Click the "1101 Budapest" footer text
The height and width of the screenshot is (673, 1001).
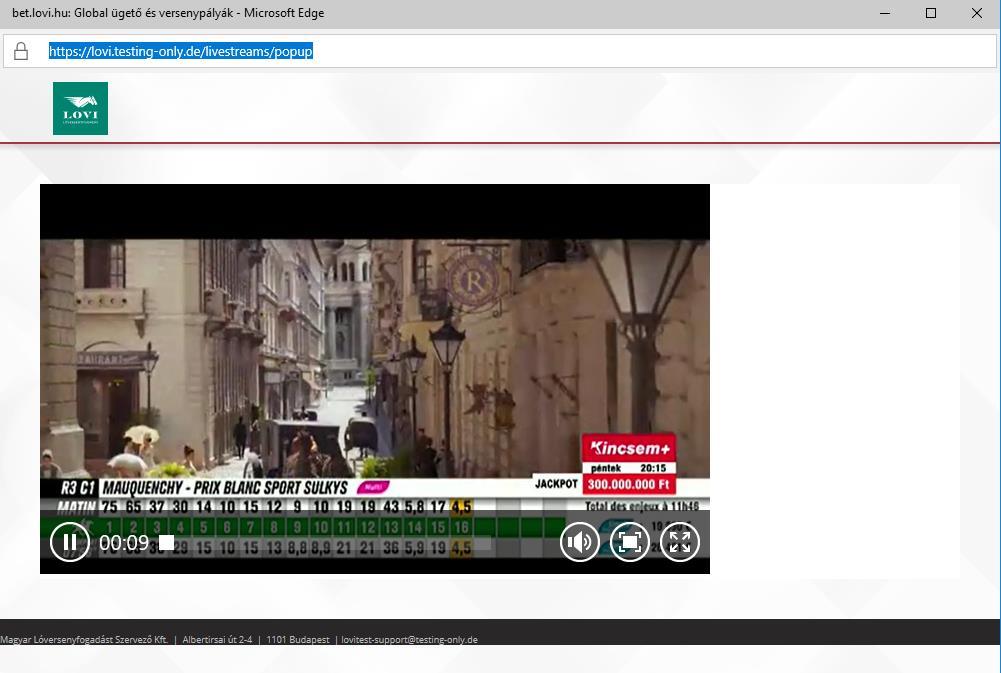pos(298,640)
